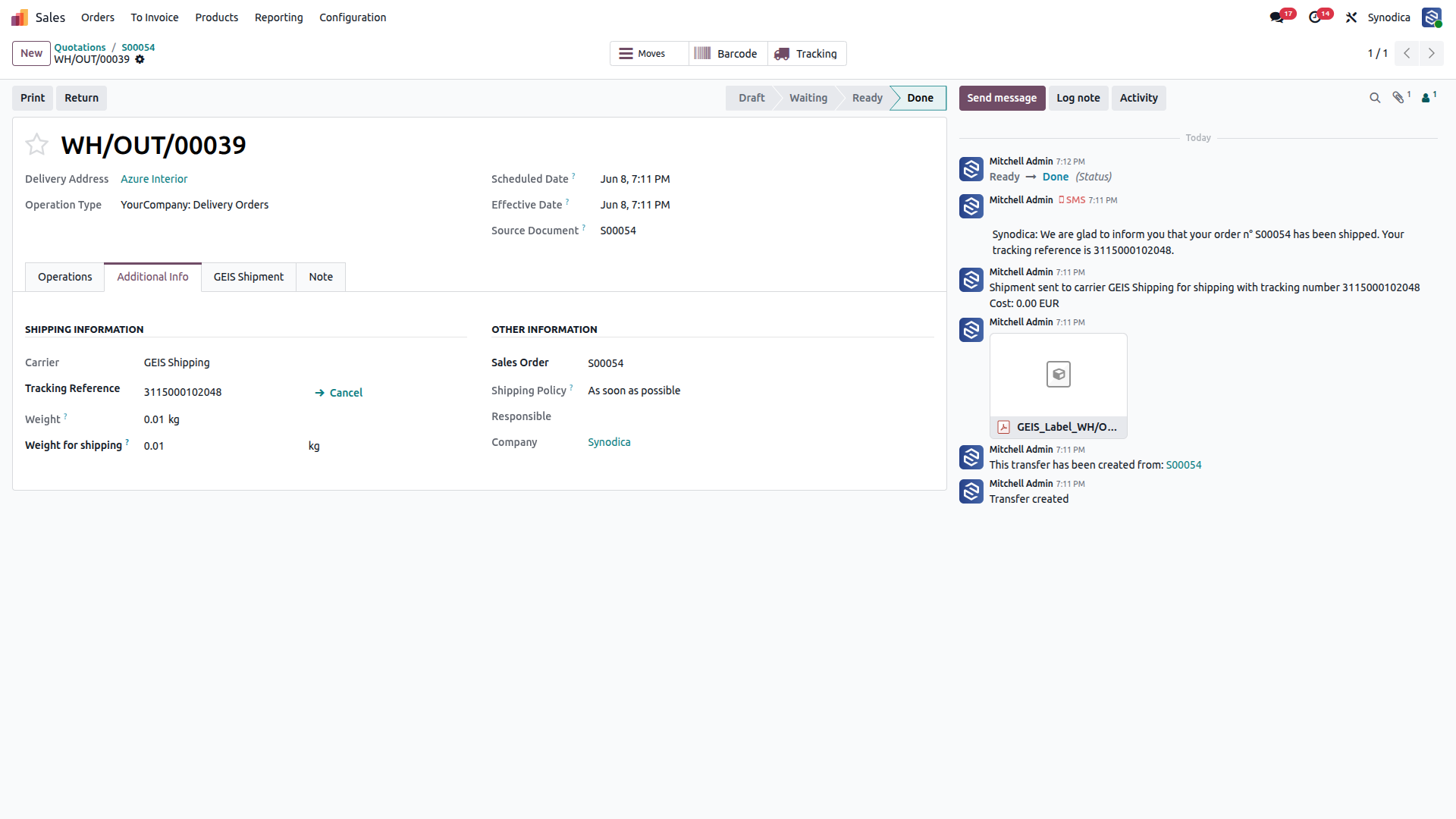Click tracking reference value 3115000102048
Viewport: 1456px width, 819px height.
(183, 392)
